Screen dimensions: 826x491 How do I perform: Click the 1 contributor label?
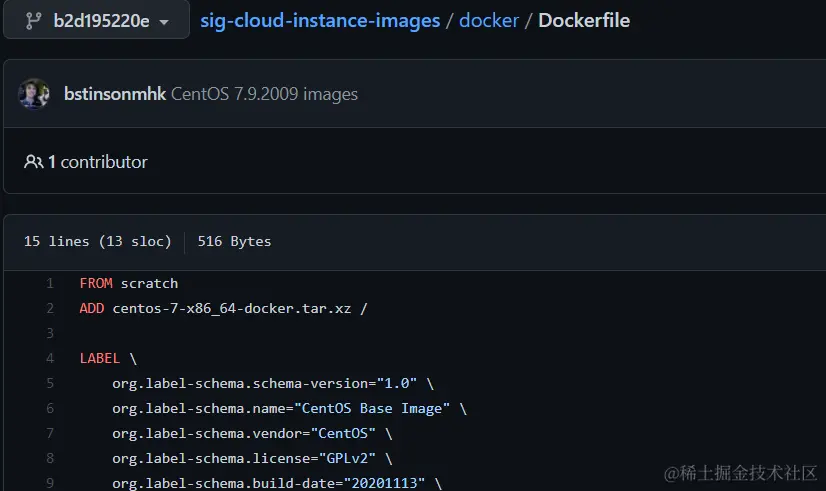(97, 162)
